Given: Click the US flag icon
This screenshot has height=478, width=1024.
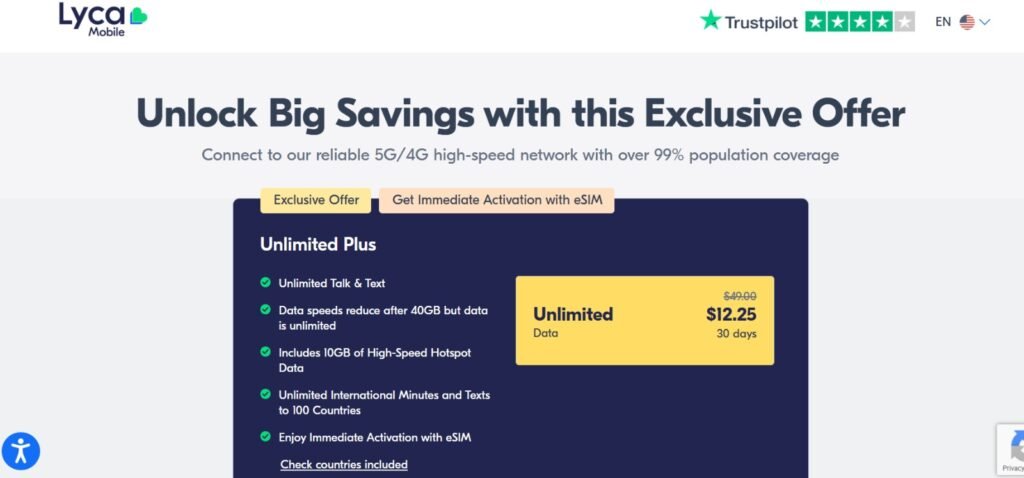Looking at the screenshot, I should [x=967, y=22].
